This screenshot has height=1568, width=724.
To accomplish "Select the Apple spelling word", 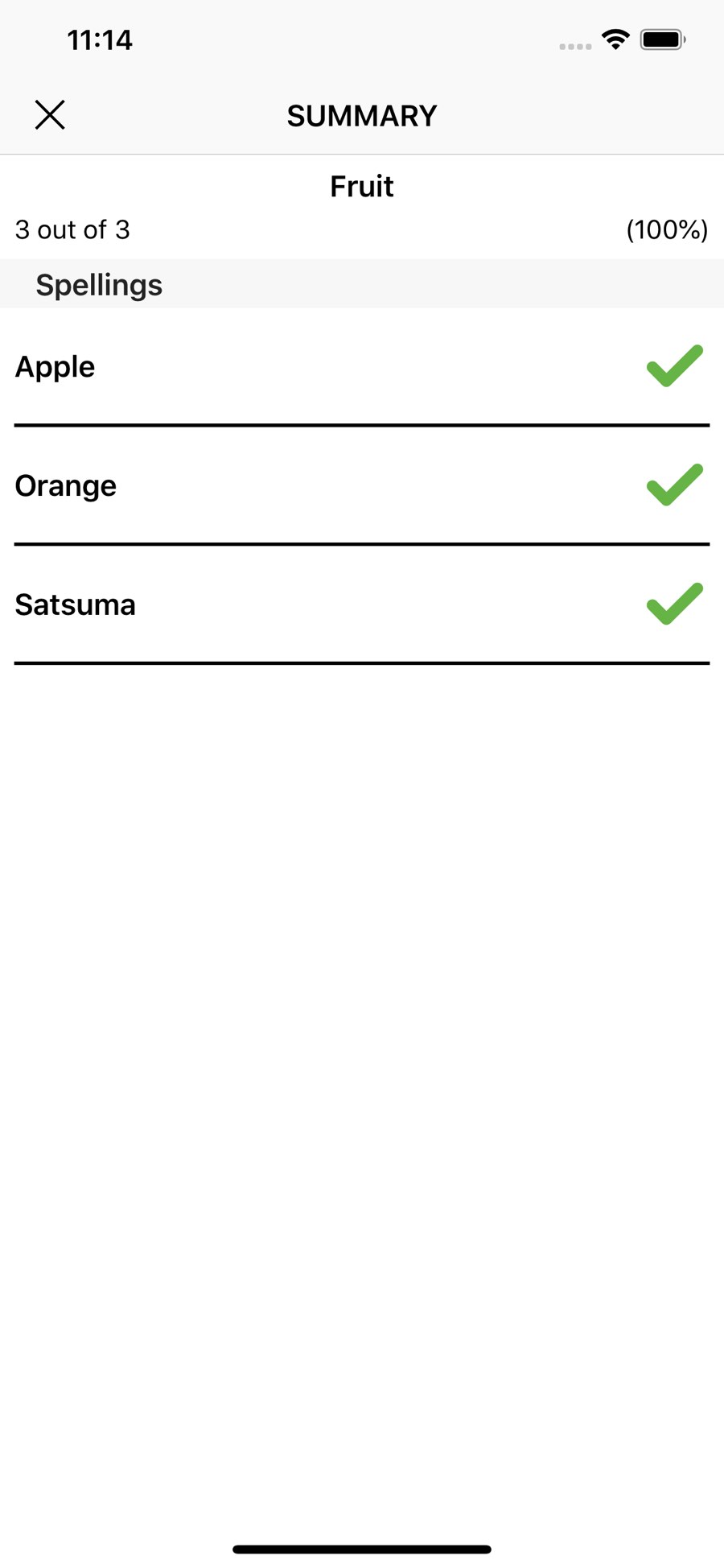I will (56, 367).
